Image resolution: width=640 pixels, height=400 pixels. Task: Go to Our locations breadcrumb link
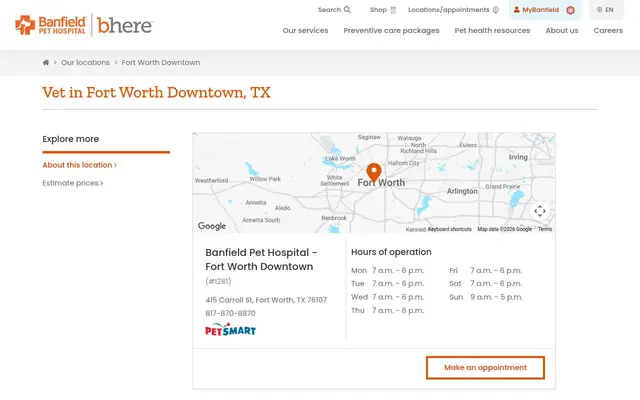click(85, 62)
